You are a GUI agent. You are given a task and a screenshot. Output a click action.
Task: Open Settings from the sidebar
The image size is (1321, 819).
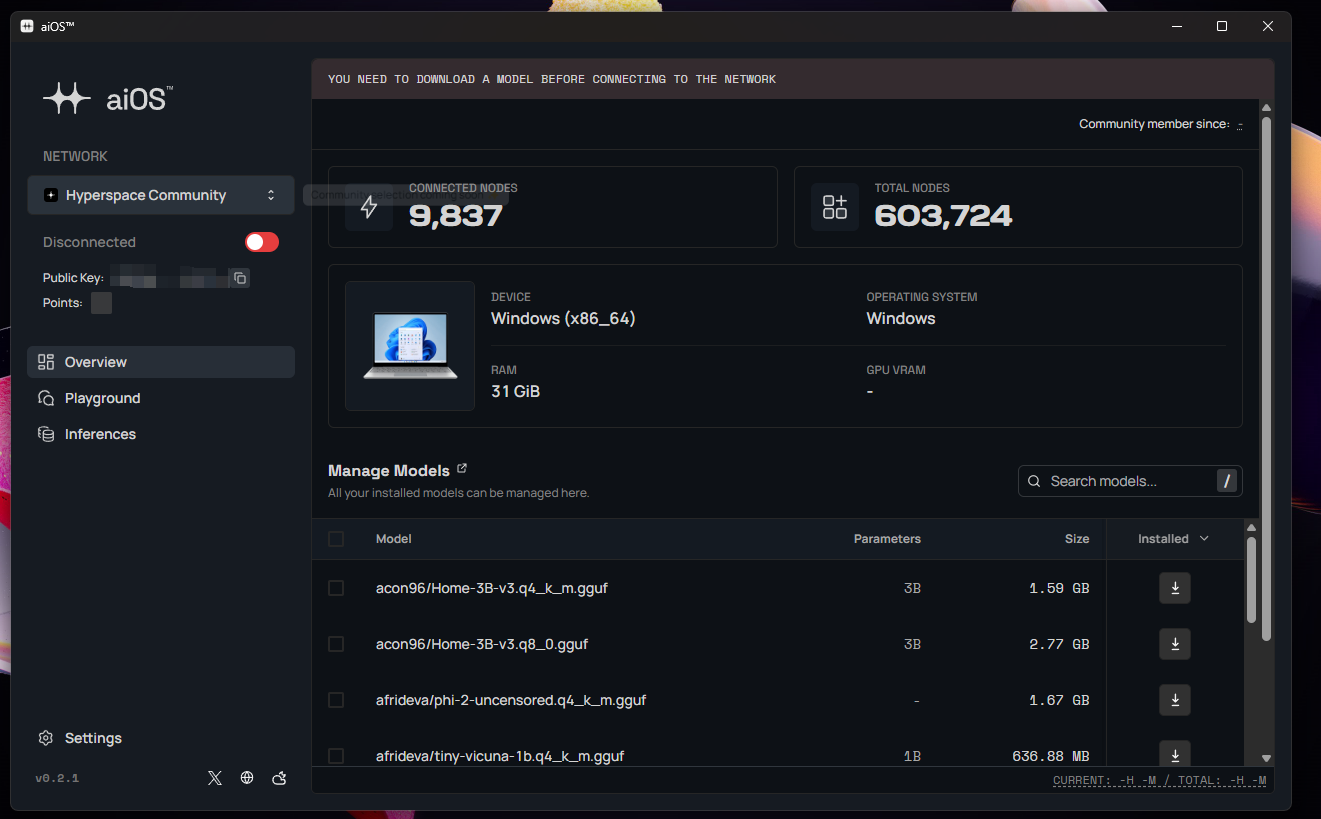click(x=92, y=738)
